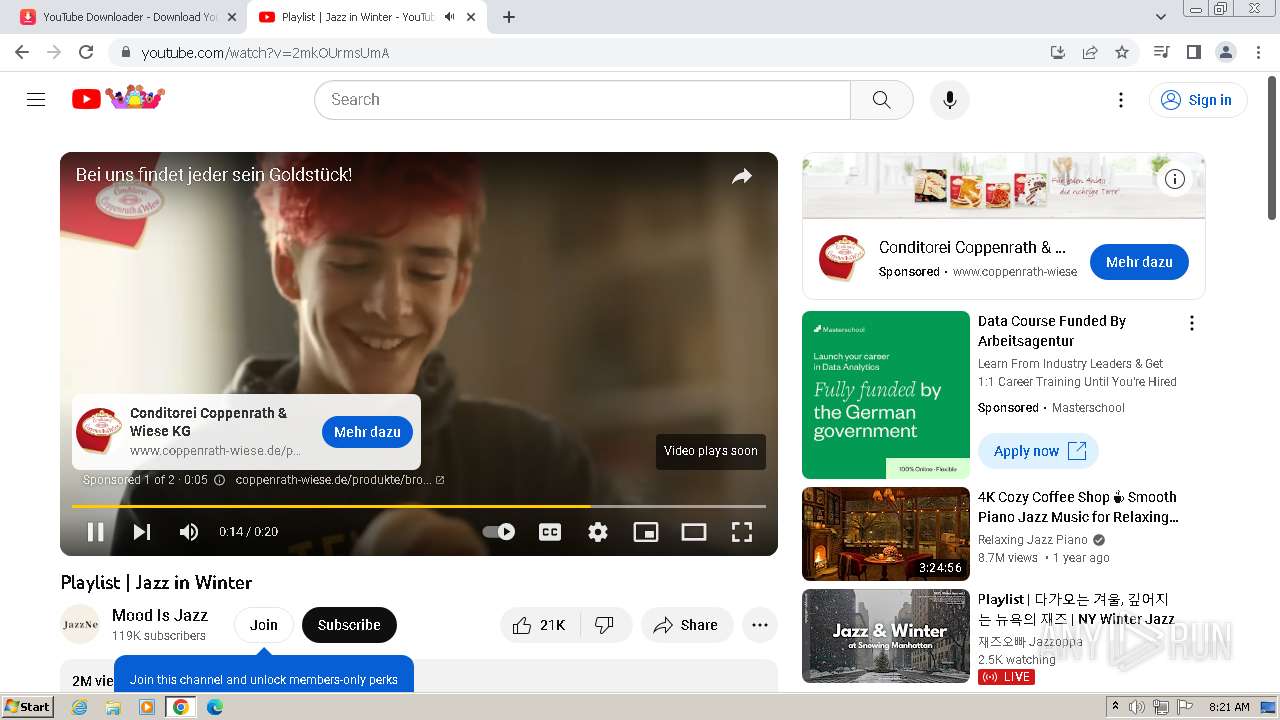Go back in browser history

coord(22,52)
